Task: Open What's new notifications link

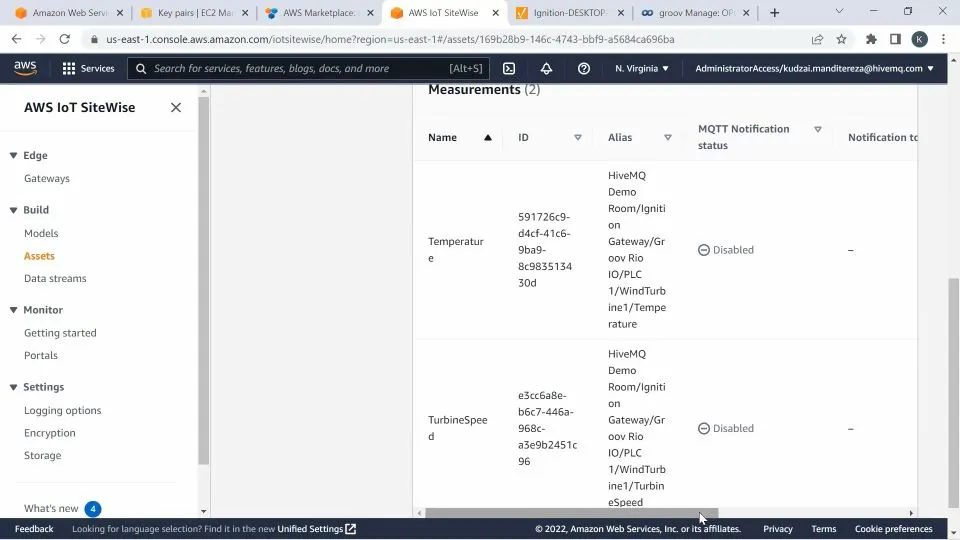Action: pos(51,509)
